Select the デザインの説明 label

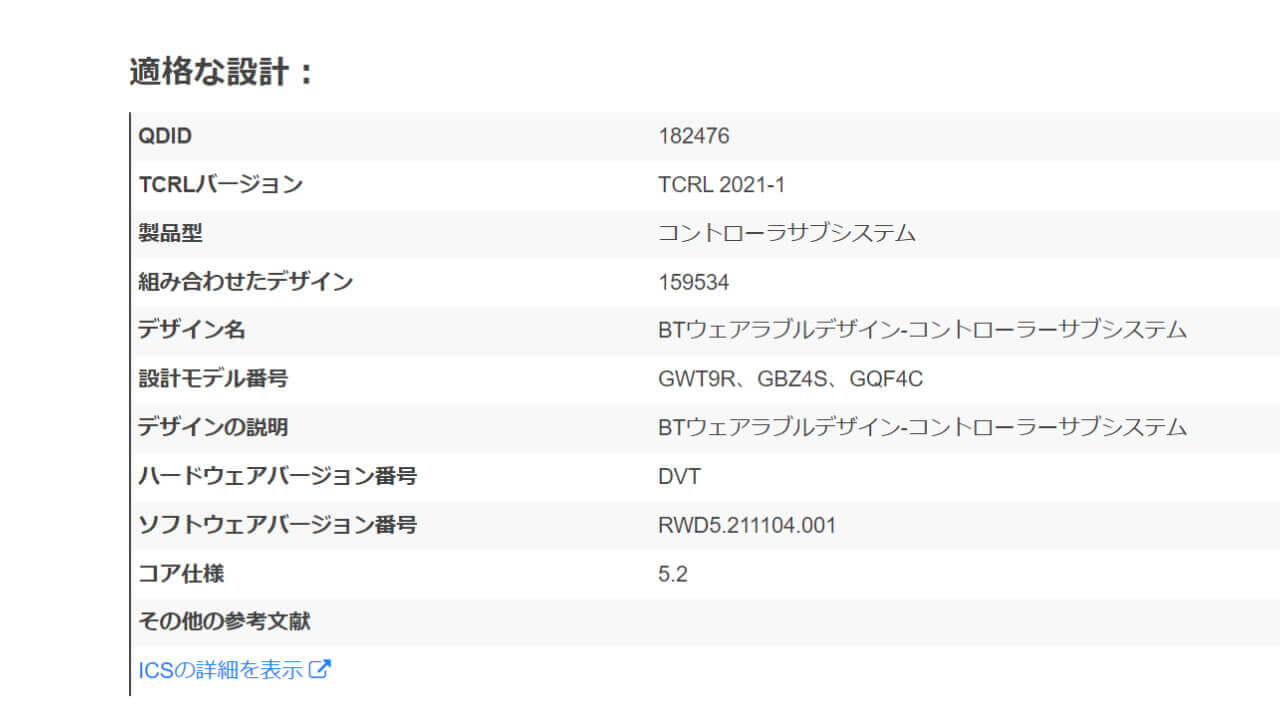(213, 427)
